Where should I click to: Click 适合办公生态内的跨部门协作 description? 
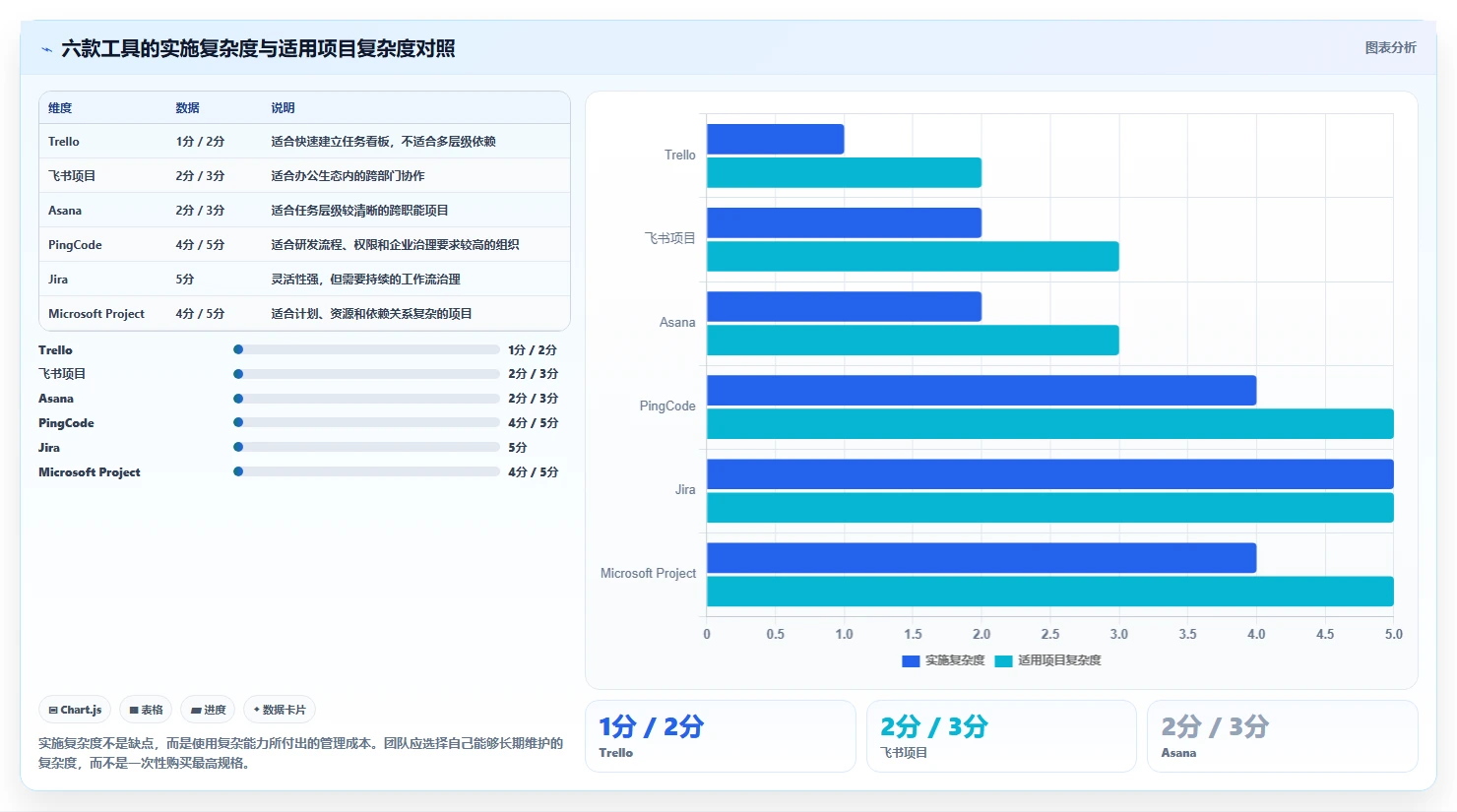point(348,176)
